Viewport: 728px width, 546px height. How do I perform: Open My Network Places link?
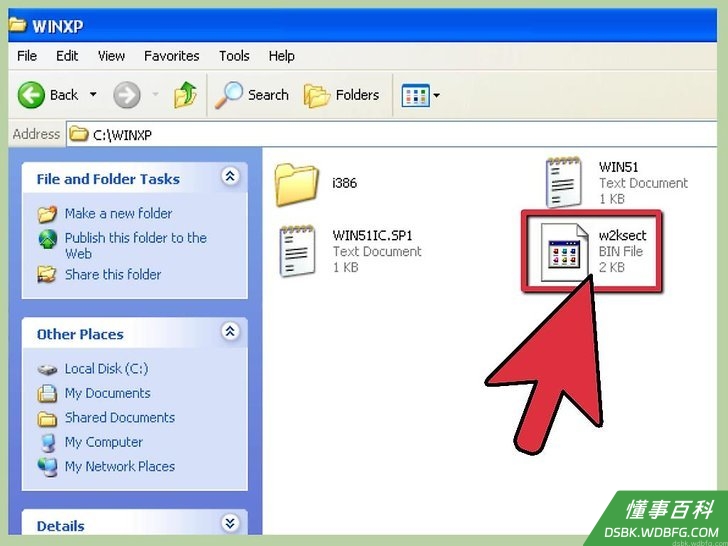click(x=120, y=466)
